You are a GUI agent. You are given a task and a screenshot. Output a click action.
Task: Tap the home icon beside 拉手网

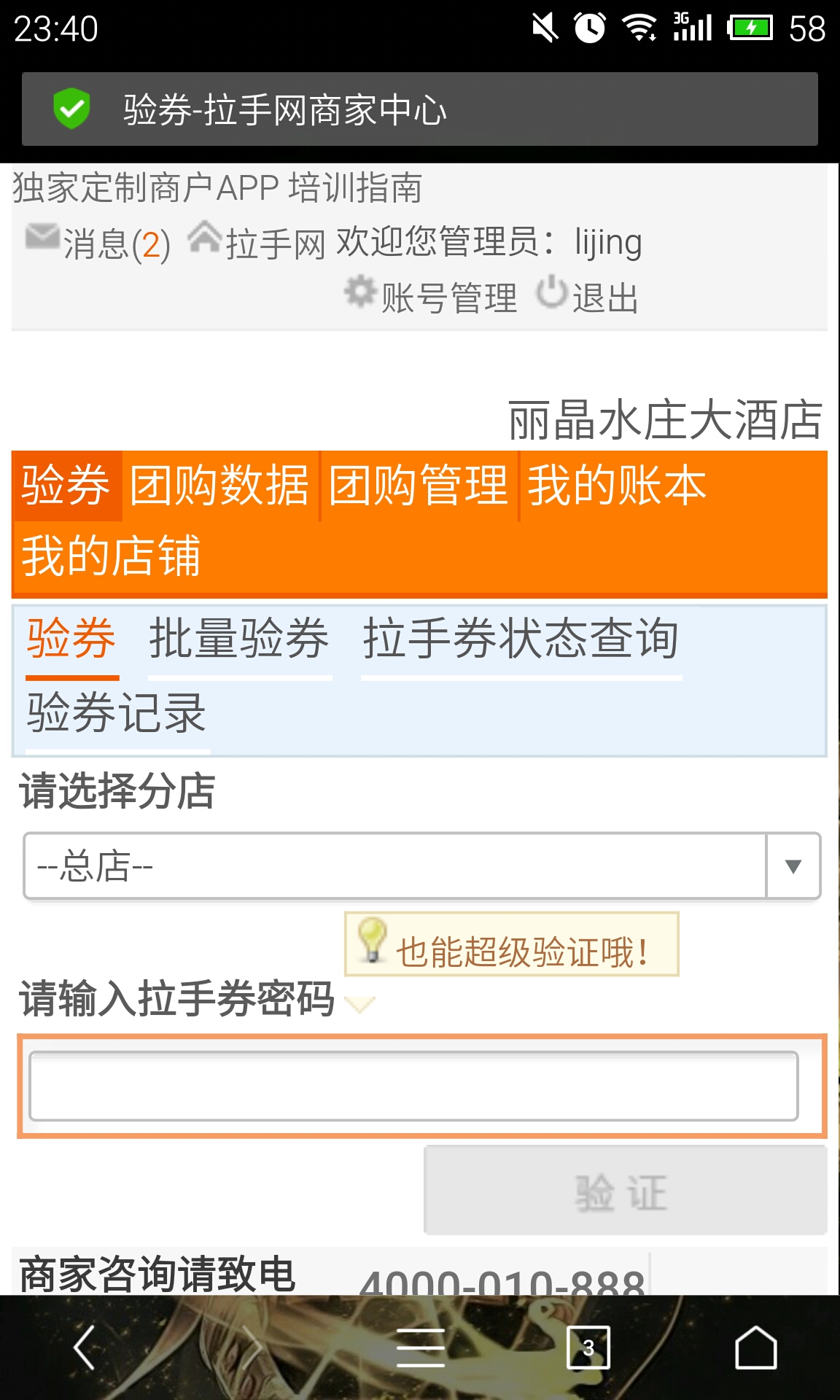click(205, 238)
